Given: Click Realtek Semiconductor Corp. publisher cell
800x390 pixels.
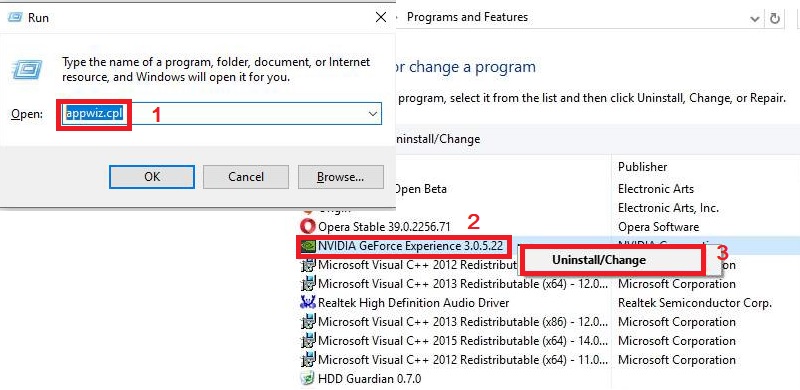Looking at the screenshot, I should (x=695, y=303).
